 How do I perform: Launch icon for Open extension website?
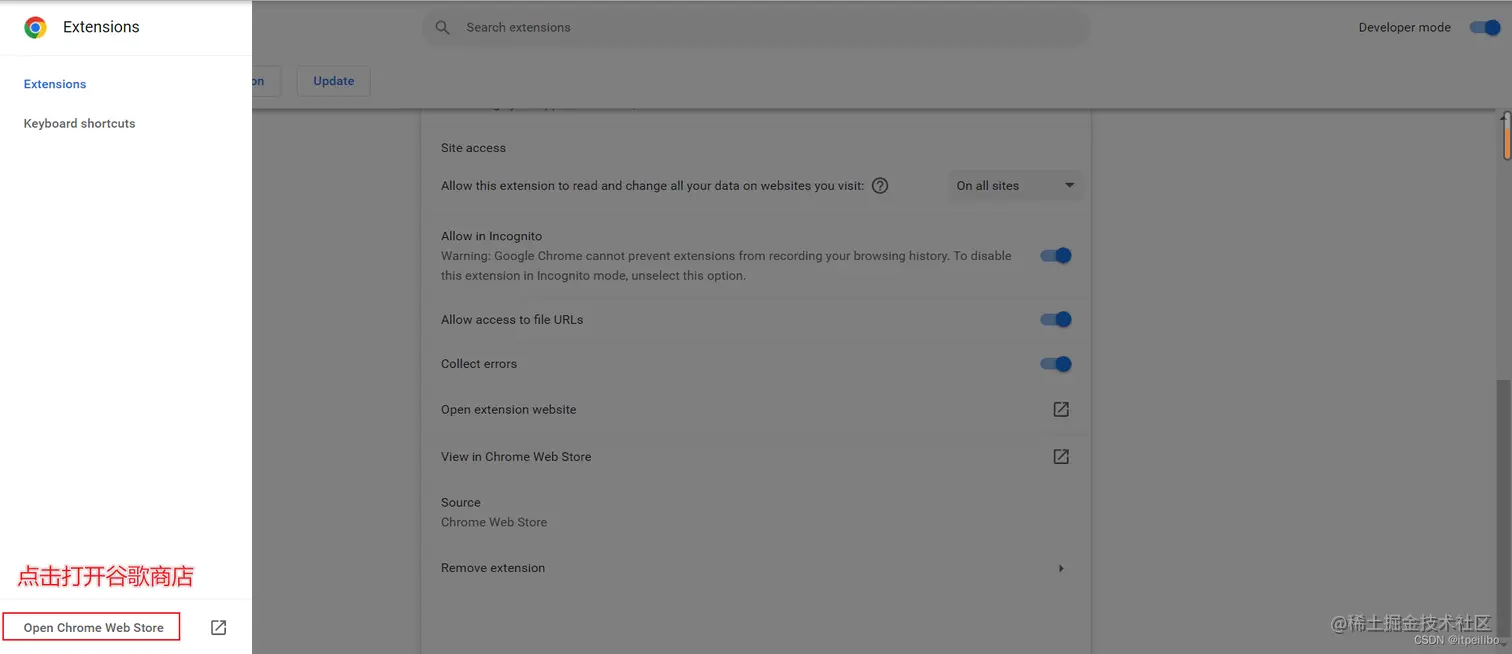[x=1061, y=409]
